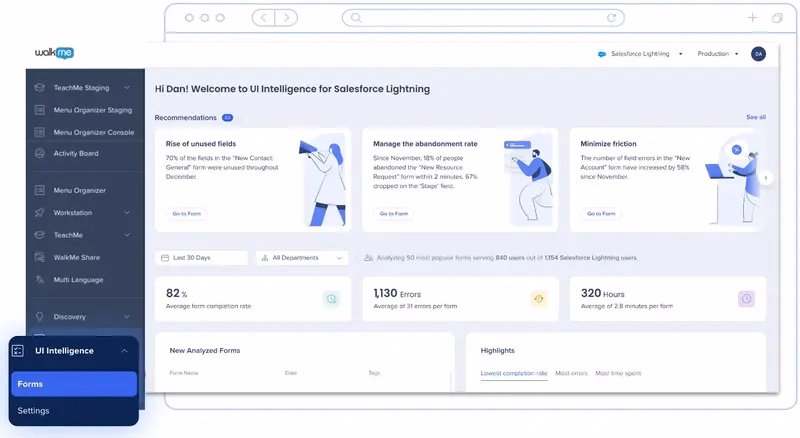Open the Production environment dropdown
Viewport: 800px width, 438px height.
pos(718,54)
